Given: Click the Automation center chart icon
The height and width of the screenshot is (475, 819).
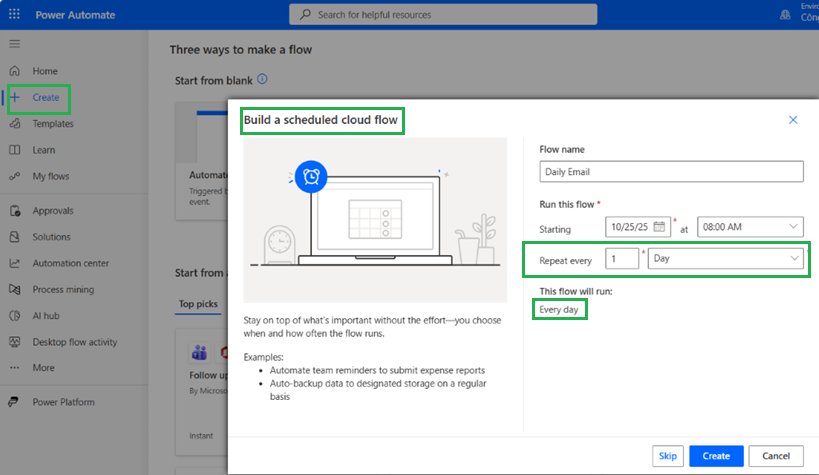Looking at the screenshot, I should coord(15,263).
